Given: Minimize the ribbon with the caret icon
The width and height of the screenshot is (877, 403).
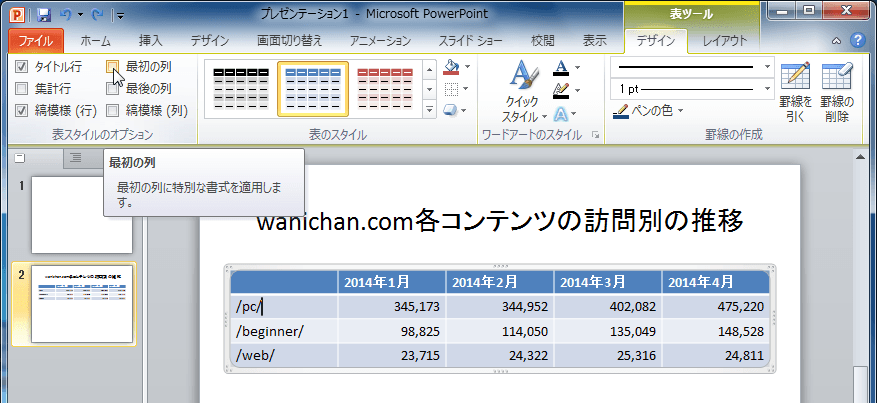Looking at the screenshot, I should (836, 41).
